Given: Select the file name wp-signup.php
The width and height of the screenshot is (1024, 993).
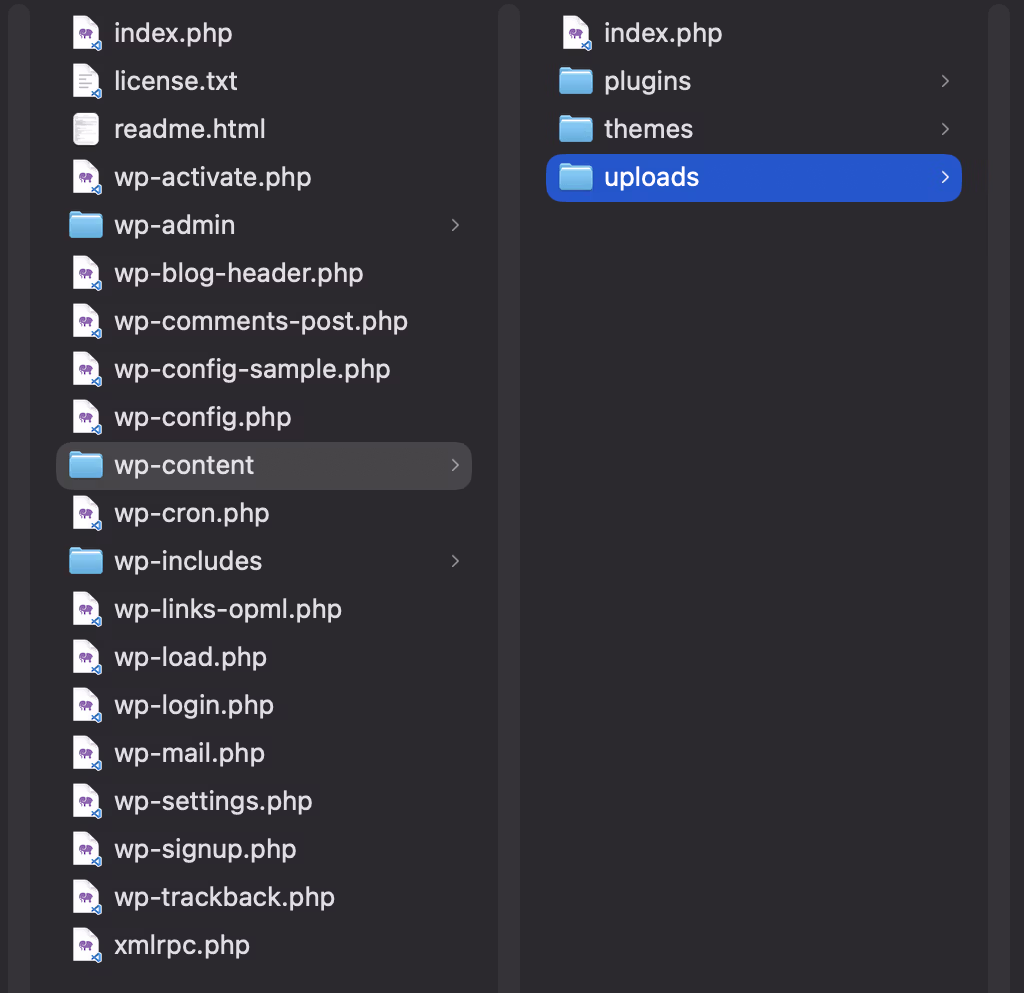Looking at the screenshot, I should coord(206,850).
